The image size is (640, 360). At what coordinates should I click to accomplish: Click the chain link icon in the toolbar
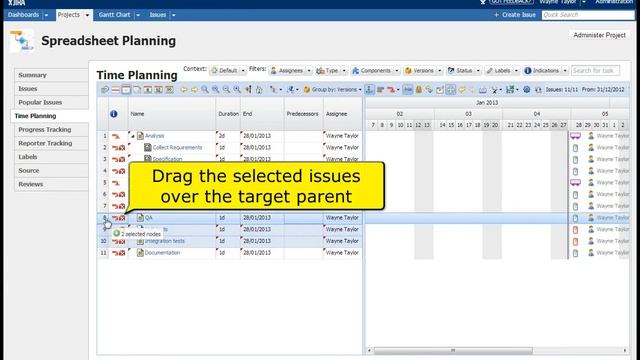(429, 89)
